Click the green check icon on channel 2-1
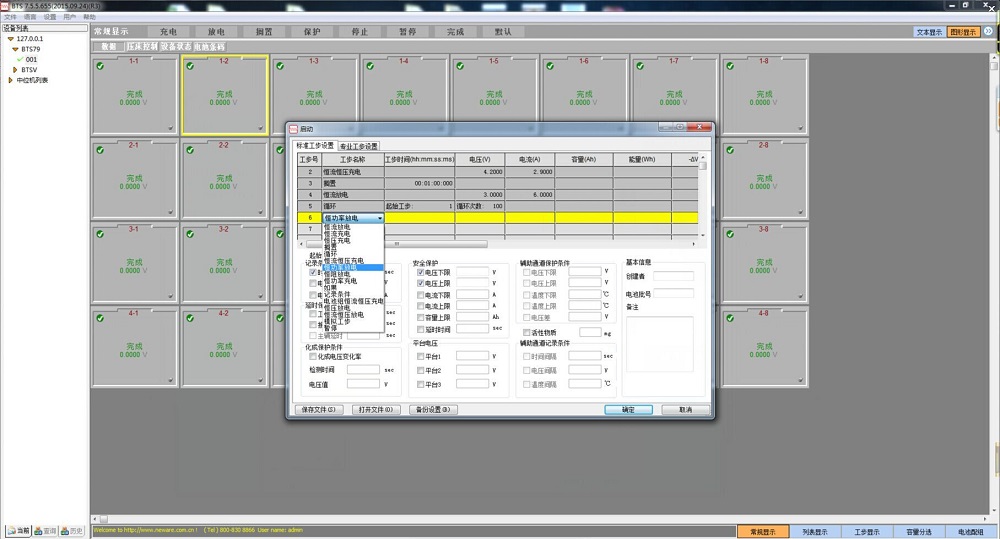The image size is (1000, 539). 99,150
